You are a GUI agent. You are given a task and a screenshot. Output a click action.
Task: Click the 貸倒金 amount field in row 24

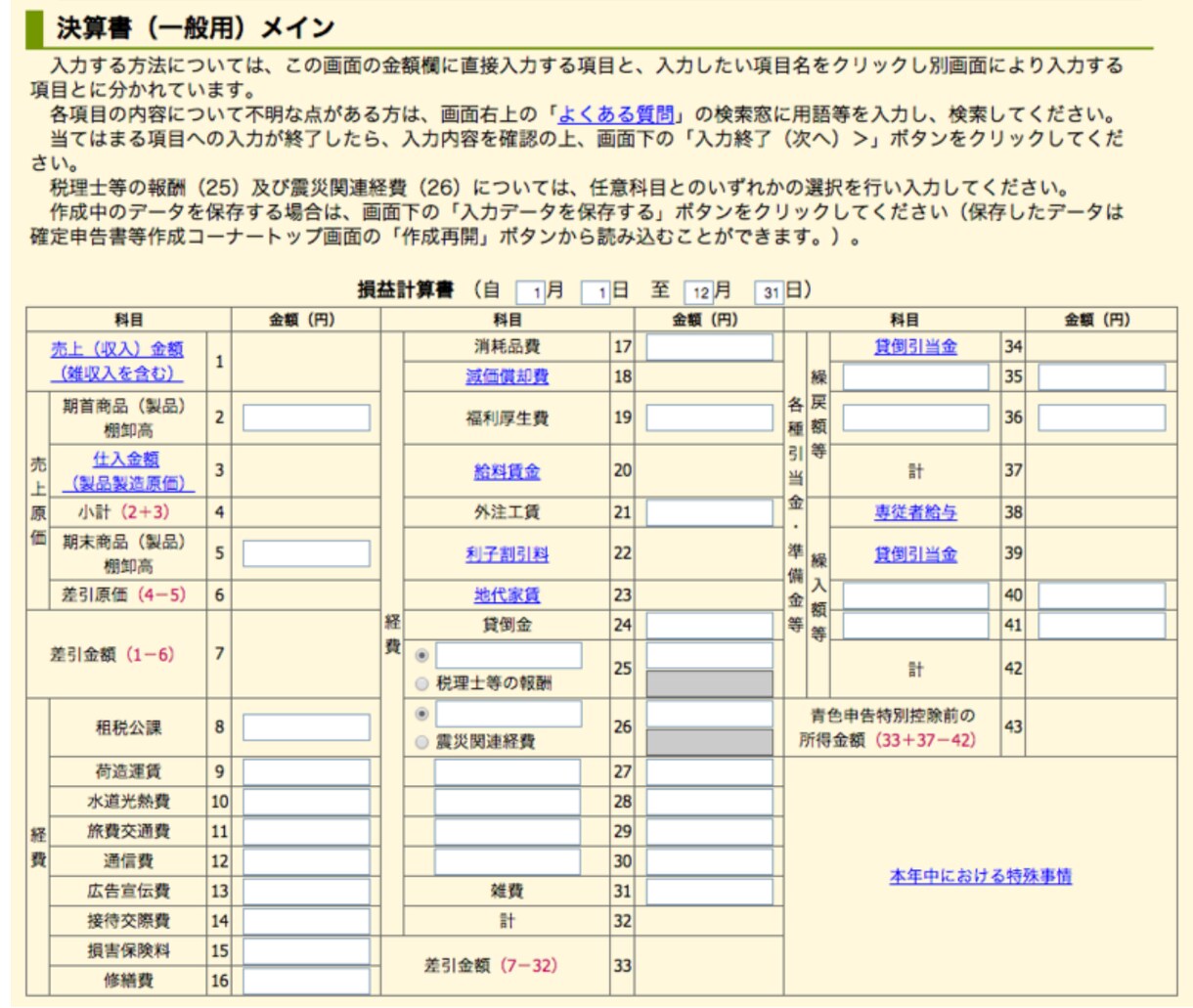(709, 625)
